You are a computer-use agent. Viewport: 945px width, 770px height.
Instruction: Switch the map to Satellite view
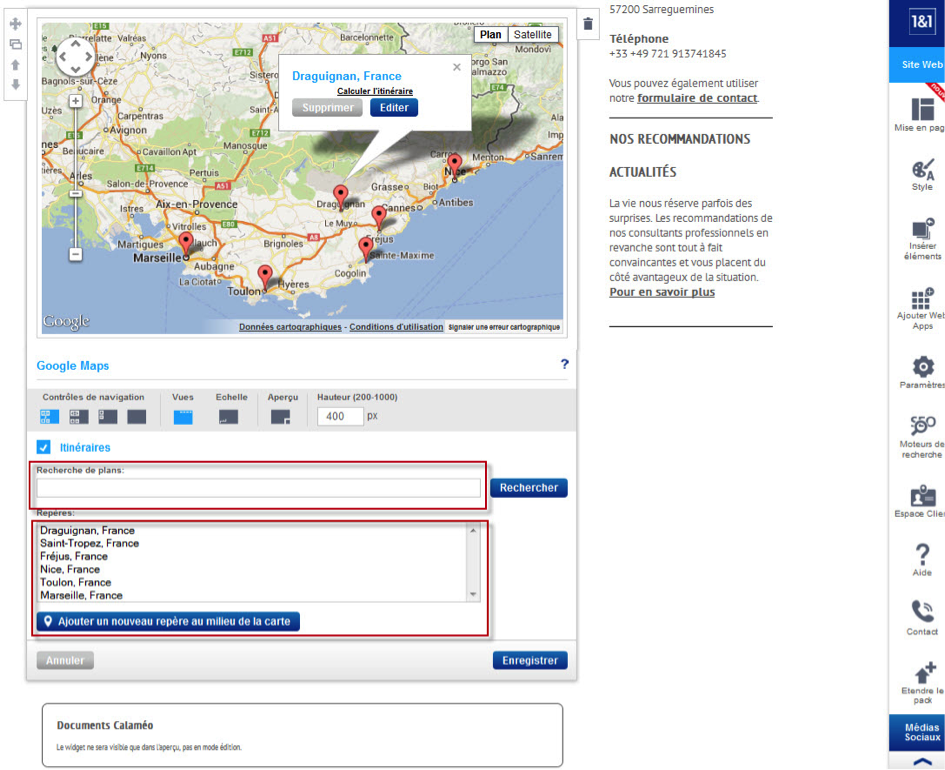click(533, 34)
